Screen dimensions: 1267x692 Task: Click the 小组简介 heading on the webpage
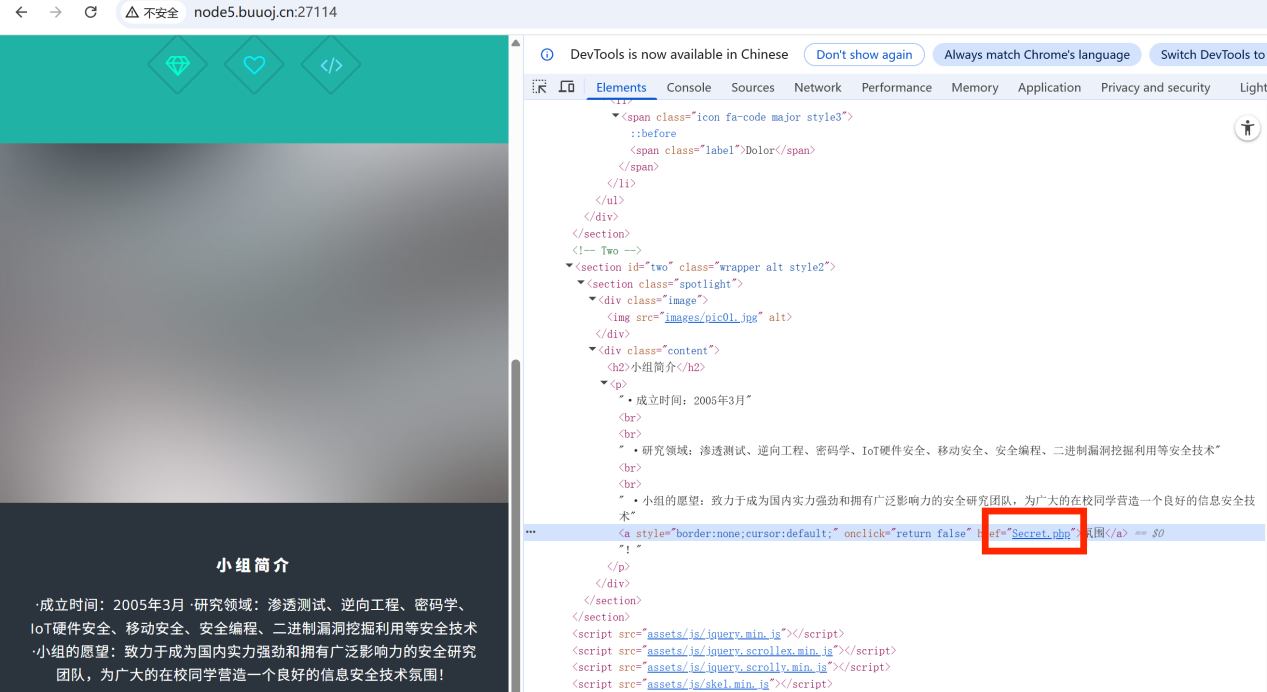click(x=254, y=565)
